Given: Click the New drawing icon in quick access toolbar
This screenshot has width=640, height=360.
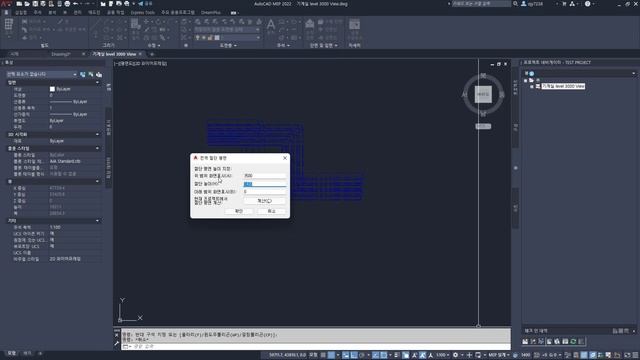Looking at the screenshot, I should coord(19,4).
